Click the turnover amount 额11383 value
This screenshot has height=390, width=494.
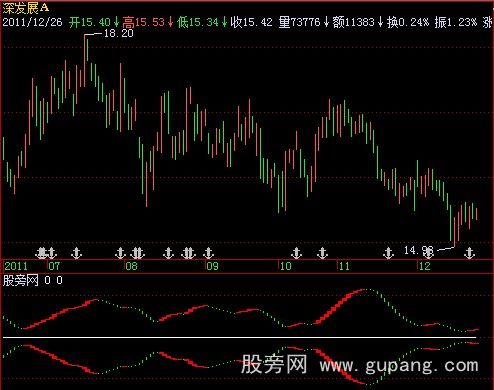pos(354,22)
